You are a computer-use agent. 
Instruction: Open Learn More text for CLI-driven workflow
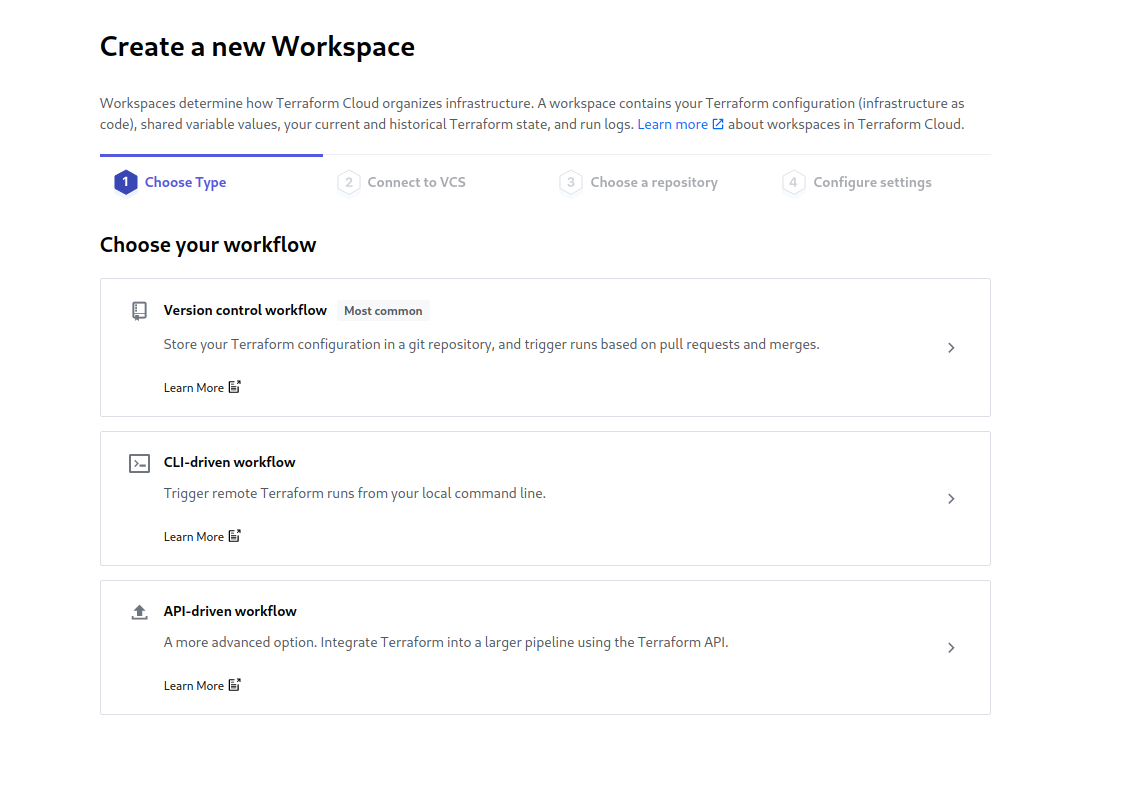pos(194,537)
